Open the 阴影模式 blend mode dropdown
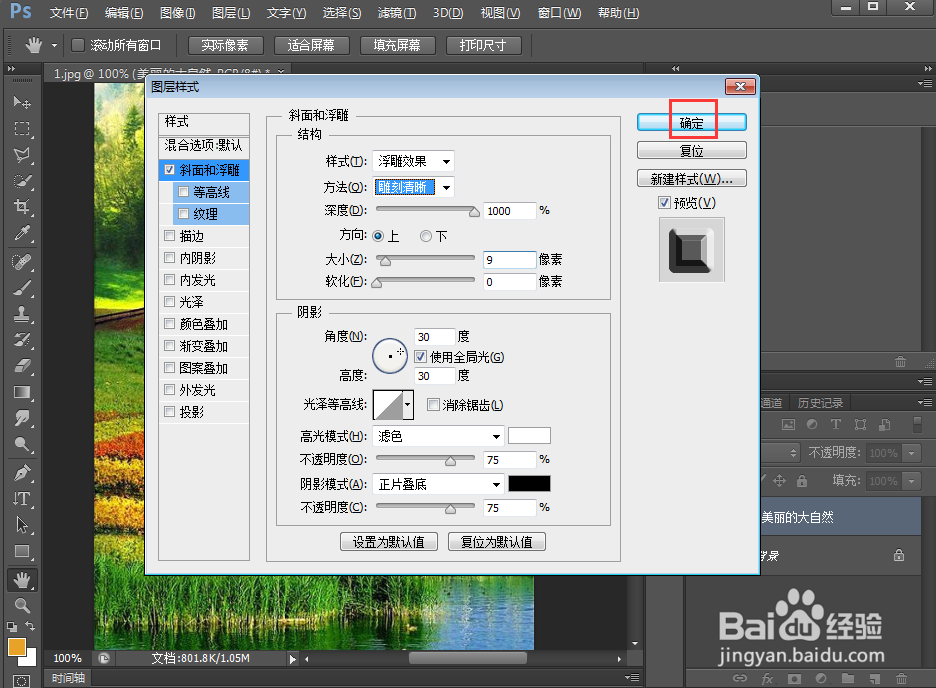Screen dimensions: 936x688 (x=437, y=484)
